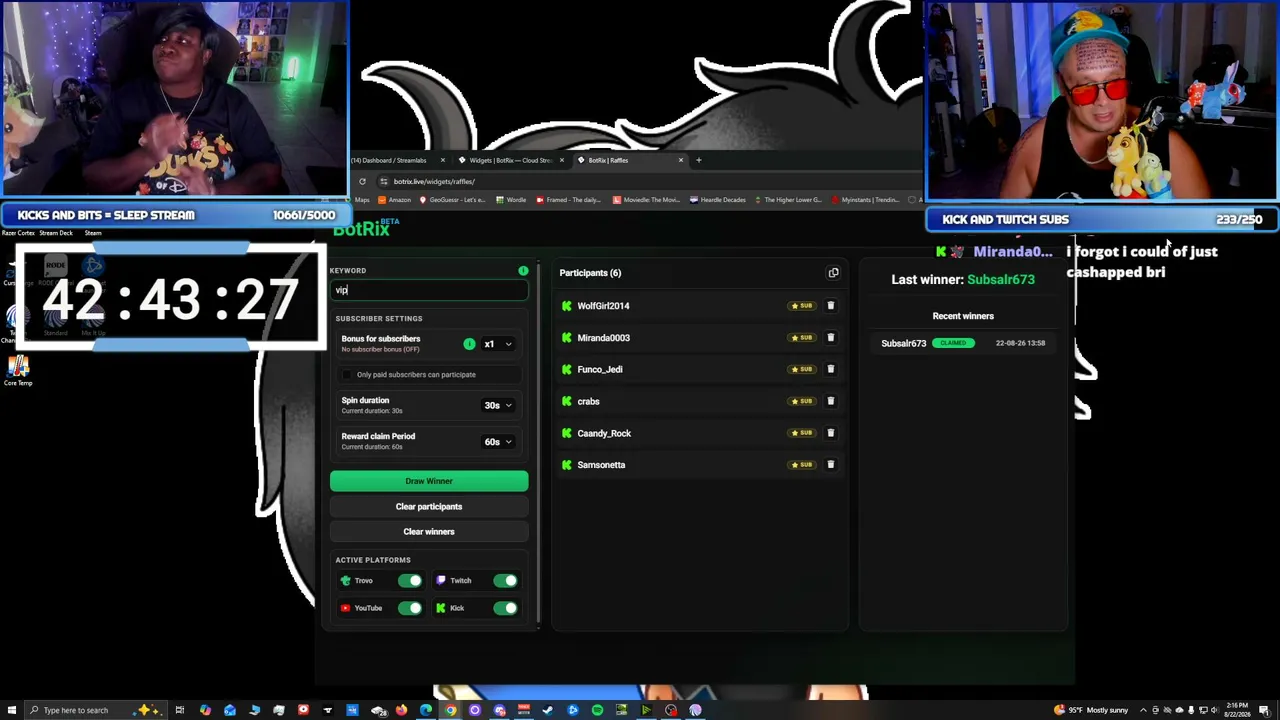The image size is (1280, 720).
Task: Select participant name Samsonetta
Action: pos(601,465)
